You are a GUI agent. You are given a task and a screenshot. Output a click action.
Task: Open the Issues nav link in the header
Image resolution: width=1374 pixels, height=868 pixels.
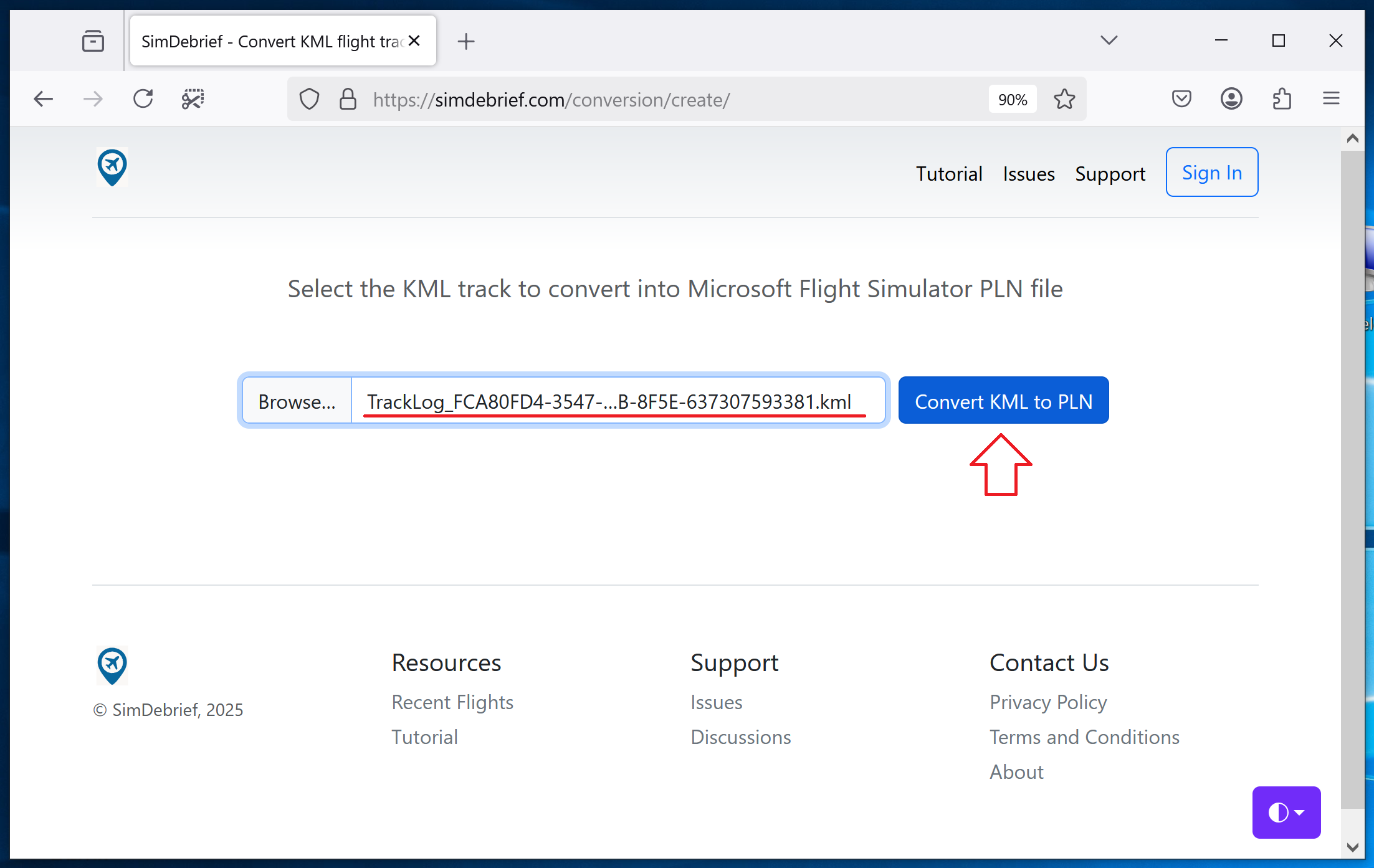click(x=1029, y=173)
